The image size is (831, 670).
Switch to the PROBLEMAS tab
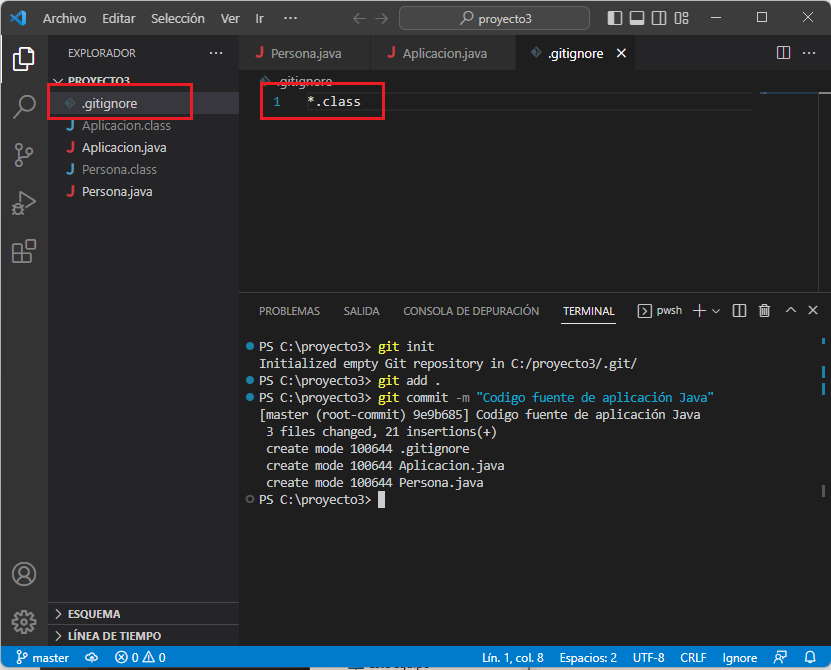[x=289, y=311]
